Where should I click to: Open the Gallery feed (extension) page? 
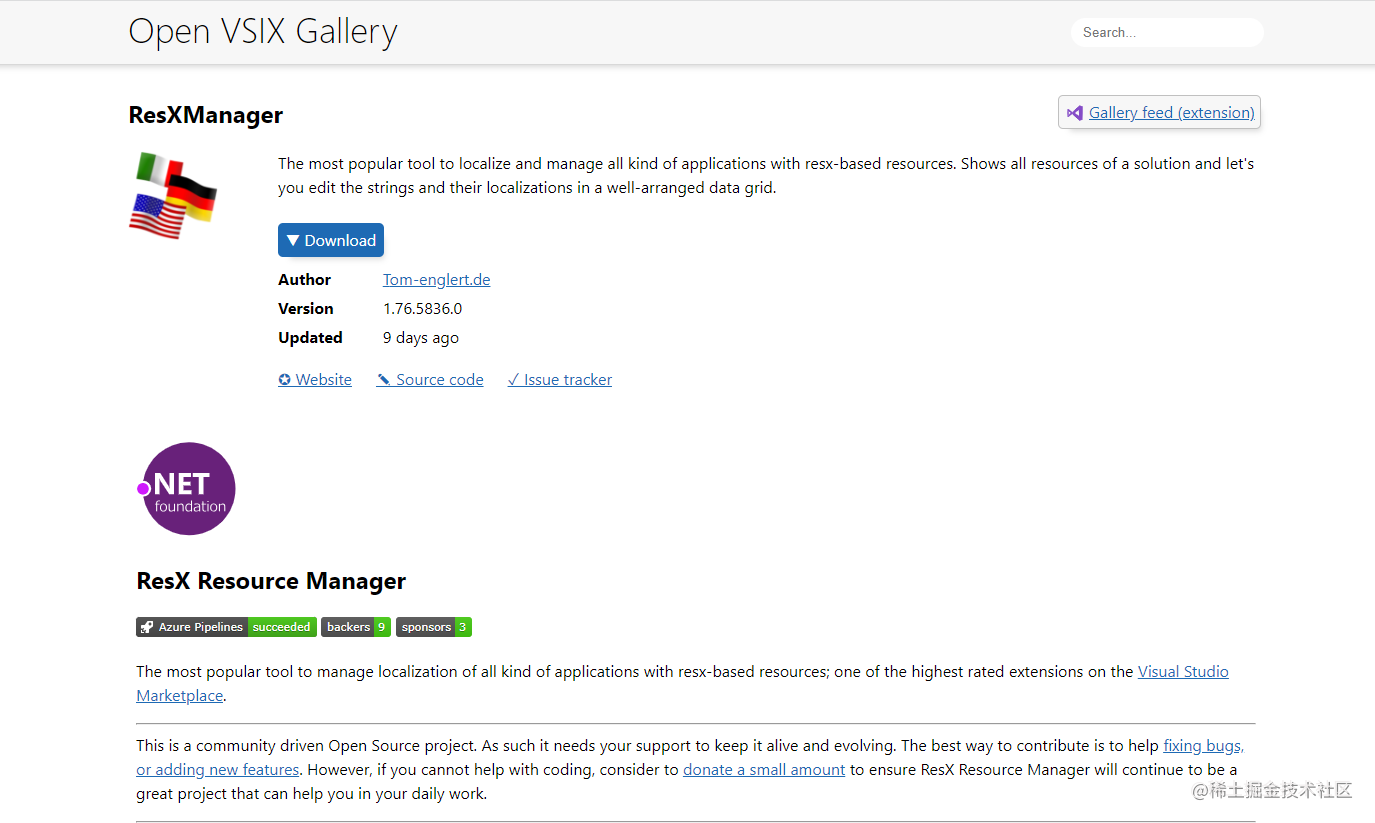1170,112
